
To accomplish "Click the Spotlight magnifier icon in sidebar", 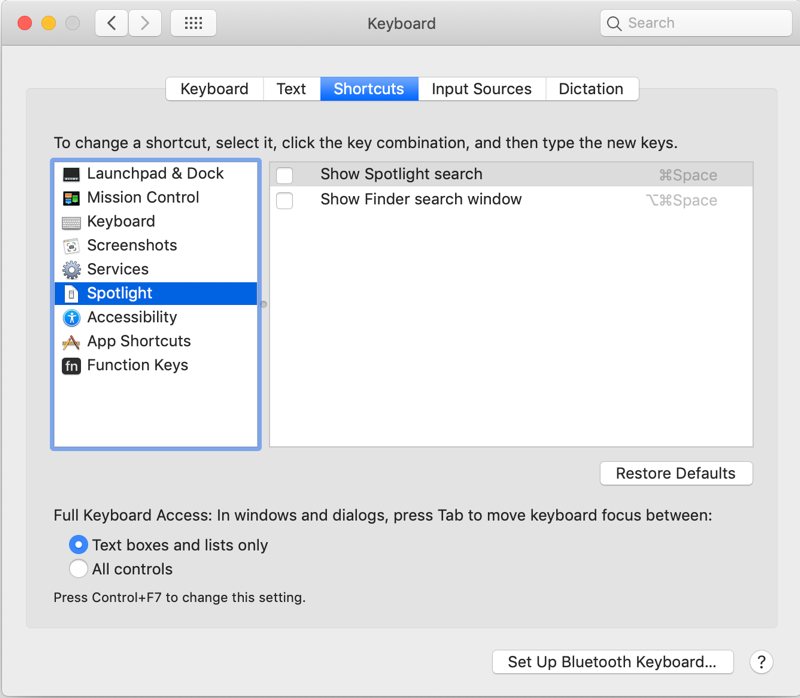I will click(70, 293).
